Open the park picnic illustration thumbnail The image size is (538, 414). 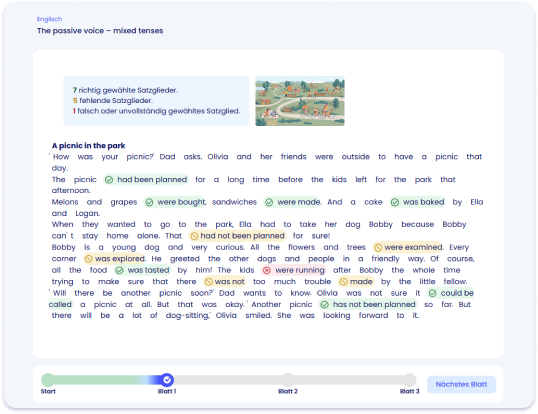300,101
